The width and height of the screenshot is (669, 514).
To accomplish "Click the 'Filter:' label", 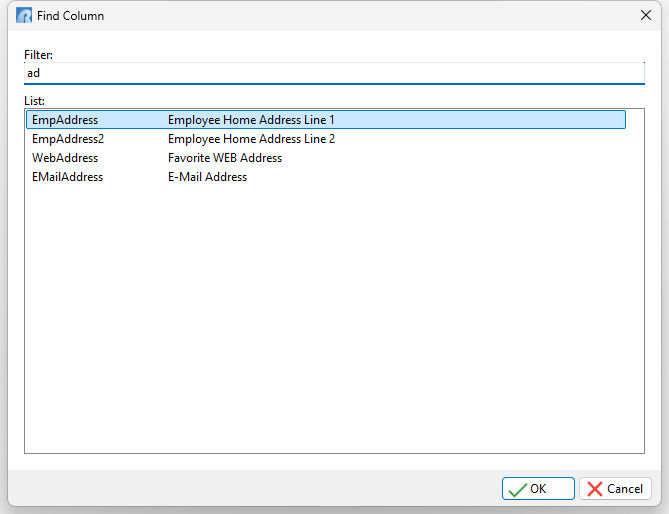I will click(39, 55).
